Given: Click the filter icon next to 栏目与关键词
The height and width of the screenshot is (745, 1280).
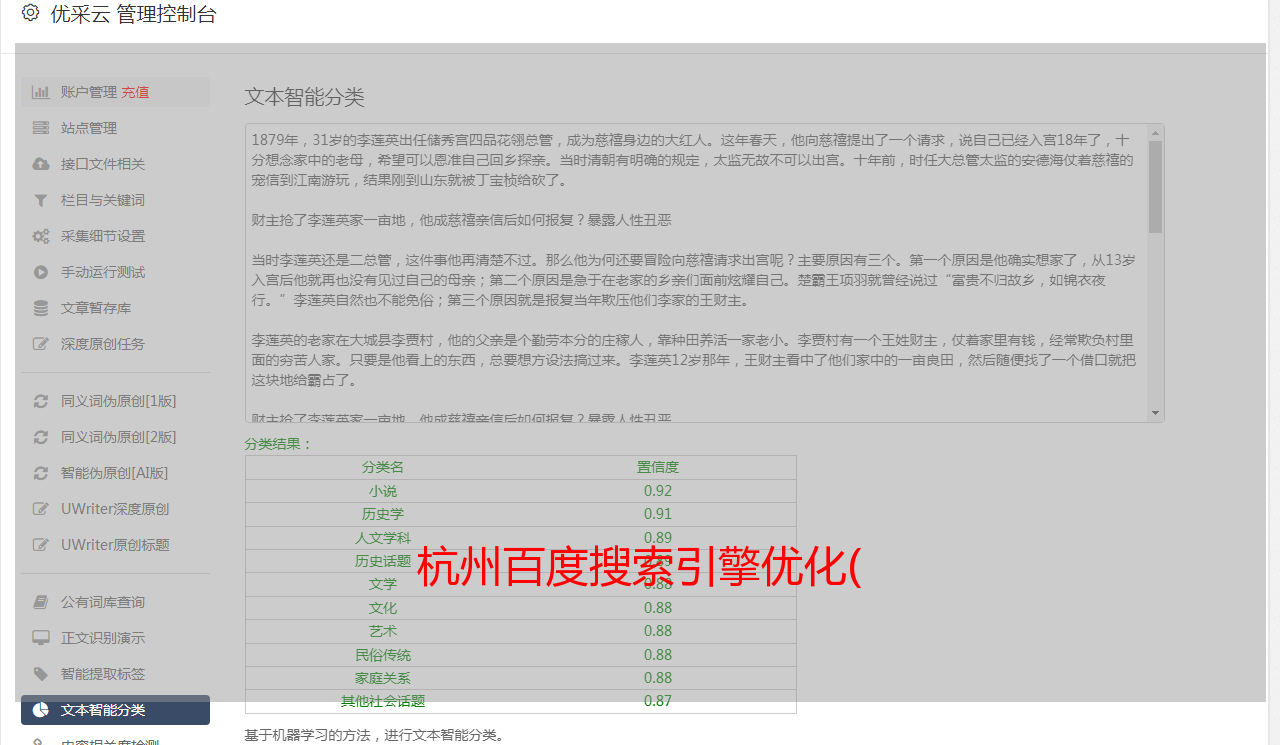Looking at the screenshot, I should pyautogui.click(x=40, y=200).
